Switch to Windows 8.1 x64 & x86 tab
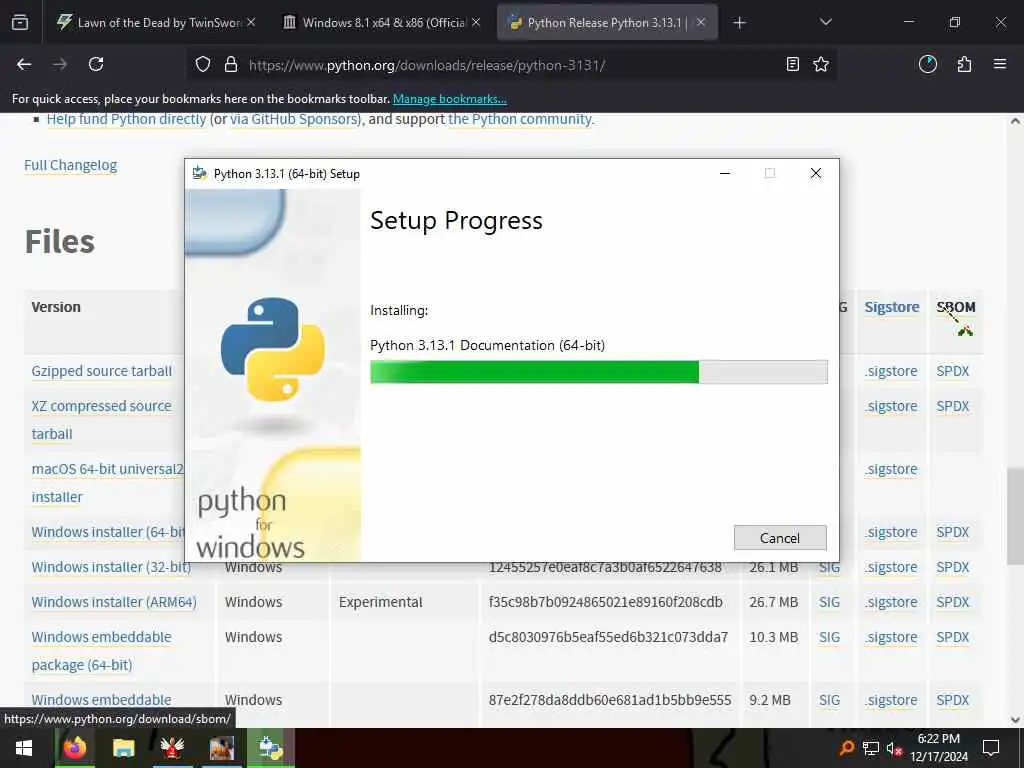1024x768 pixels. tap(383, 23)
